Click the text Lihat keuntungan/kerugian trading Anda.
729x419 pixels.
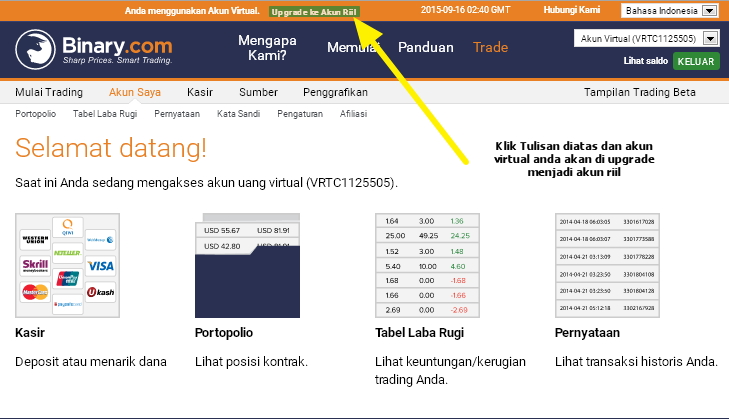tap(451, 371)
